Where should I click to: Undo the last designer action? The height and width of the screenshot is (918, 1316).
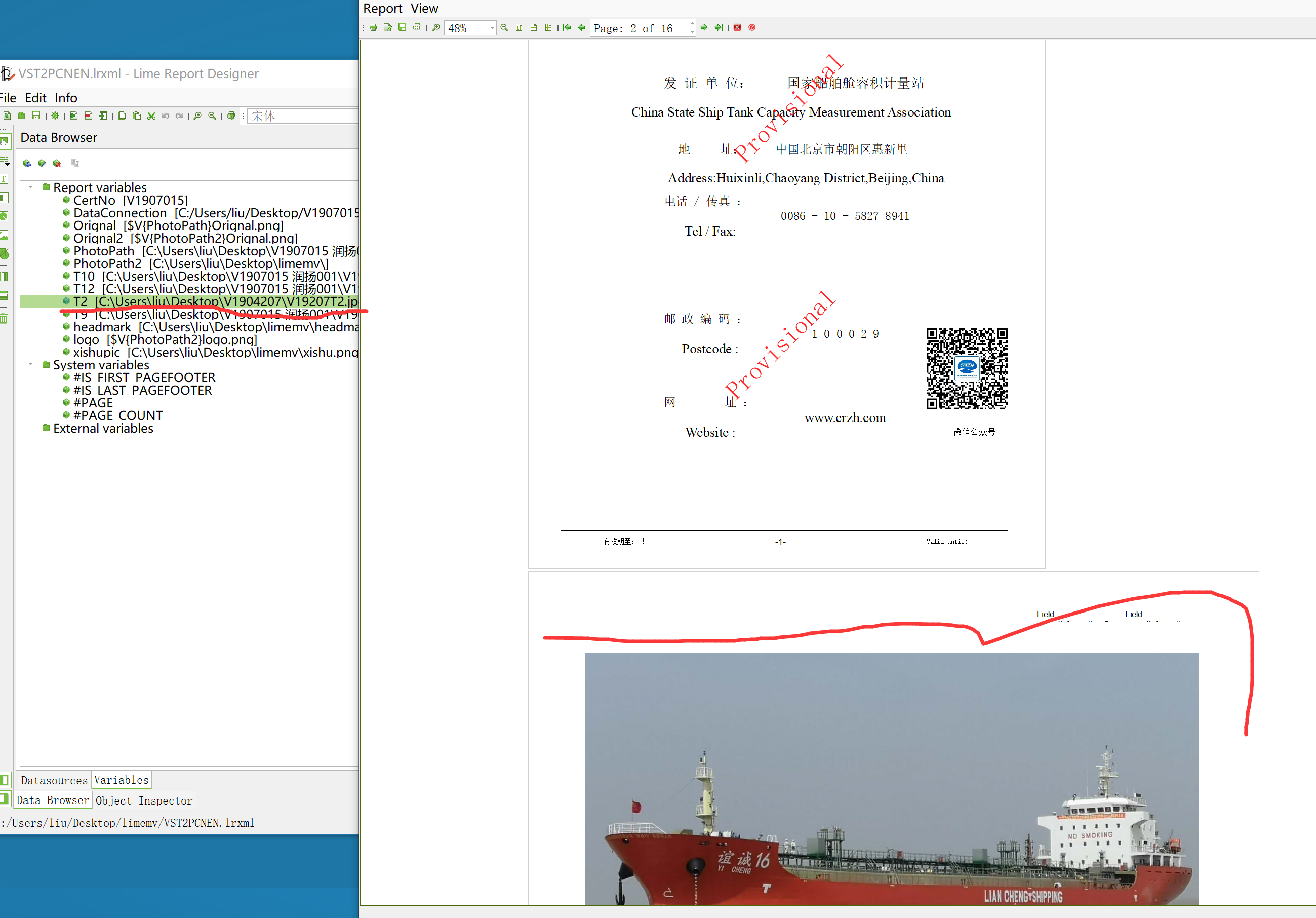(x=166, y=115)
